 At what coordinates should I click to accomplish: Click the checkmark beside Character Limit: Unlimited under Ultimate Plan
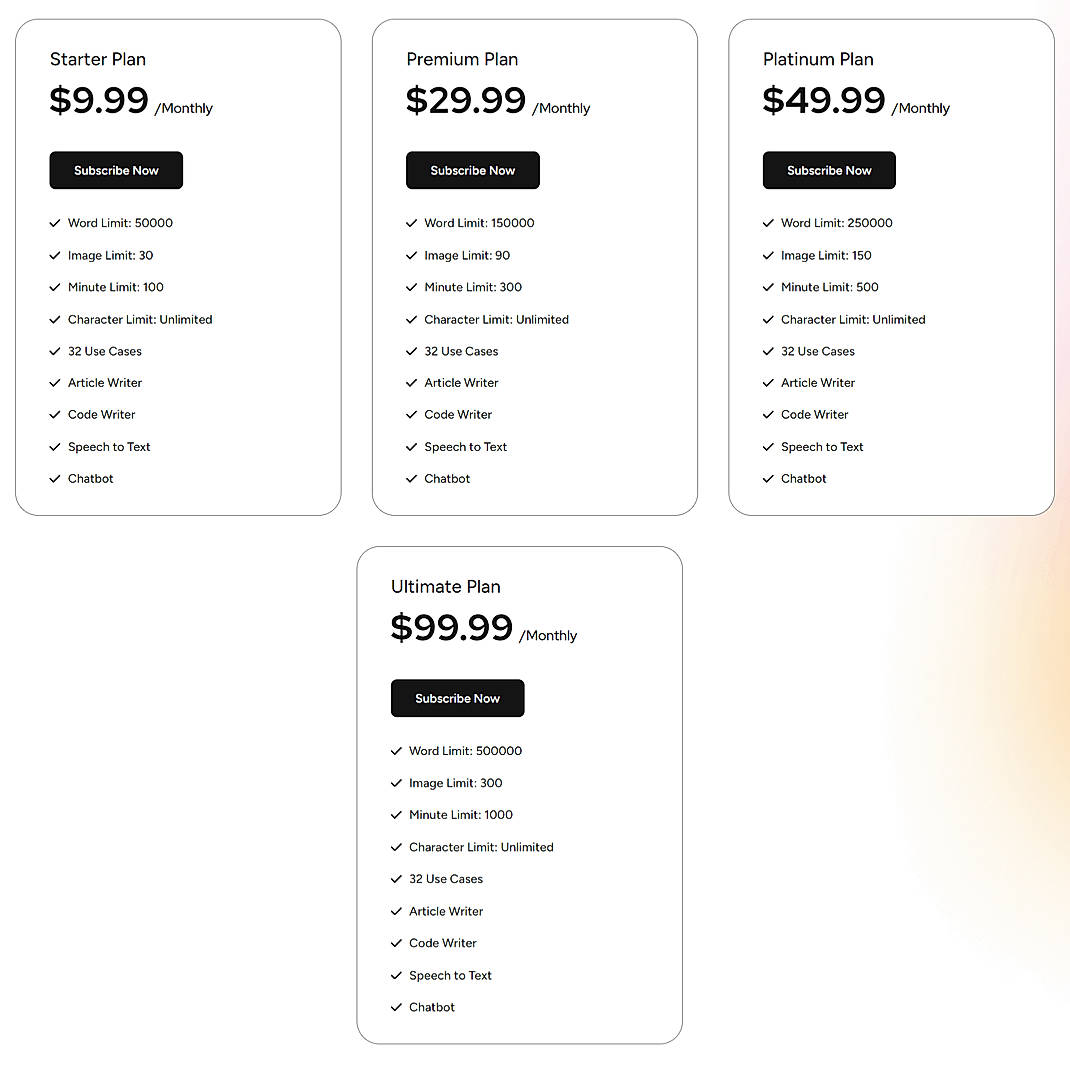pos(396,847)
